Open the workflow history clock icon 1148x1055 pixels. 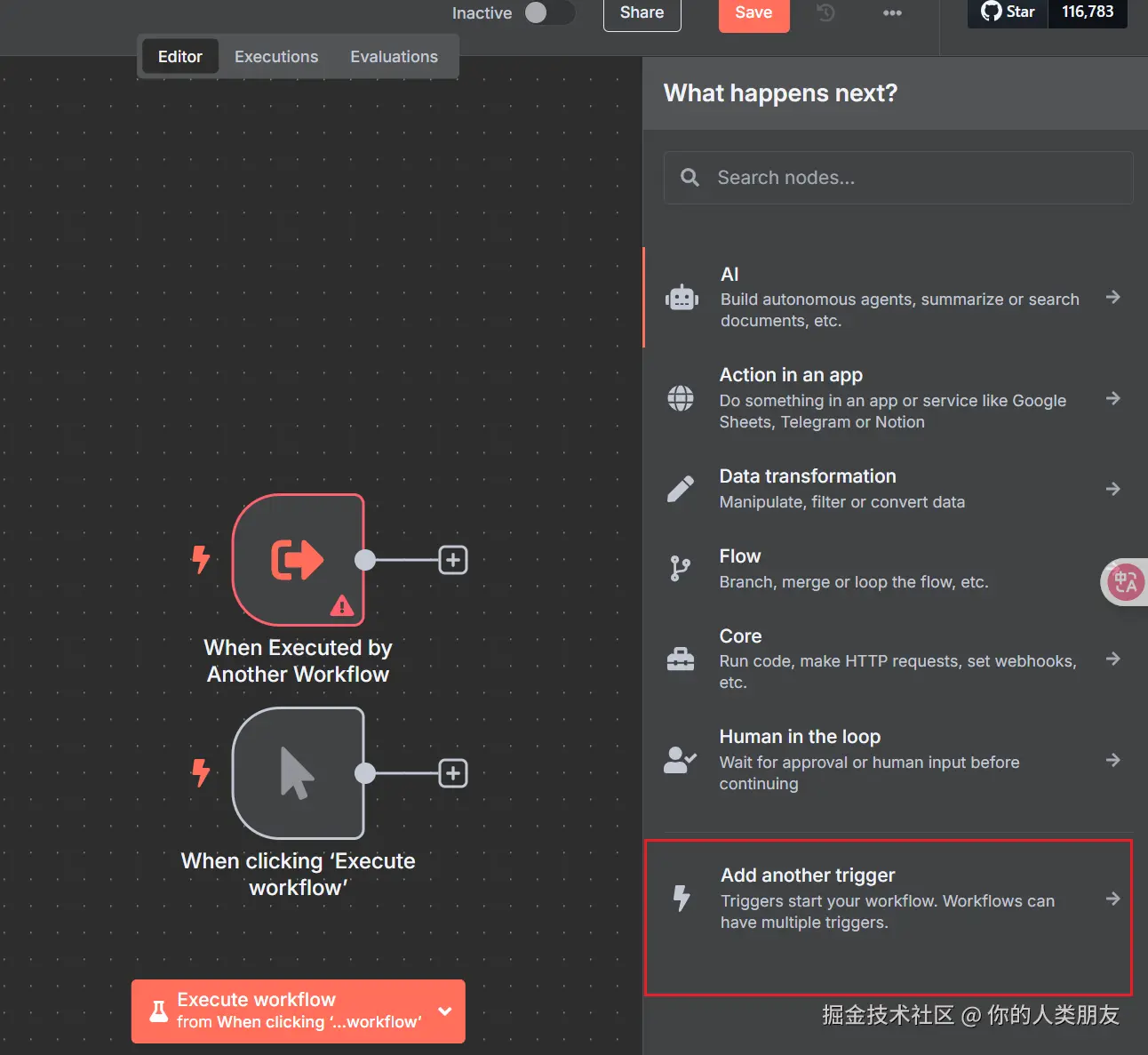pos(825,12)
